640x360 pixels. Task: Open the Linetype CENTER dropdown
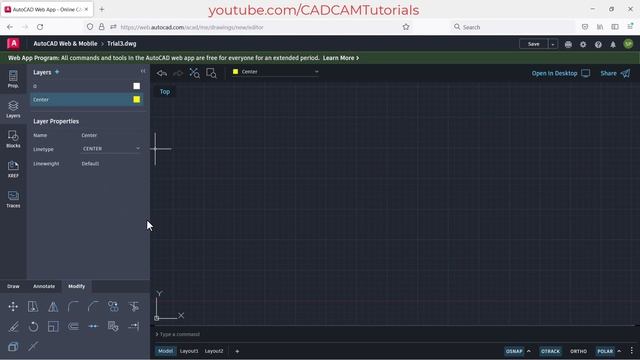coord(111,149)
